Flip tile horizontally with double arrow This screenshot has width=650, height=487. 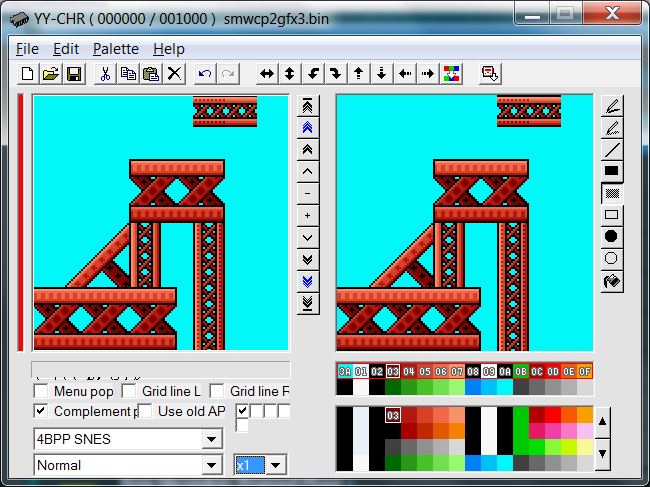[x=267, y=74]
